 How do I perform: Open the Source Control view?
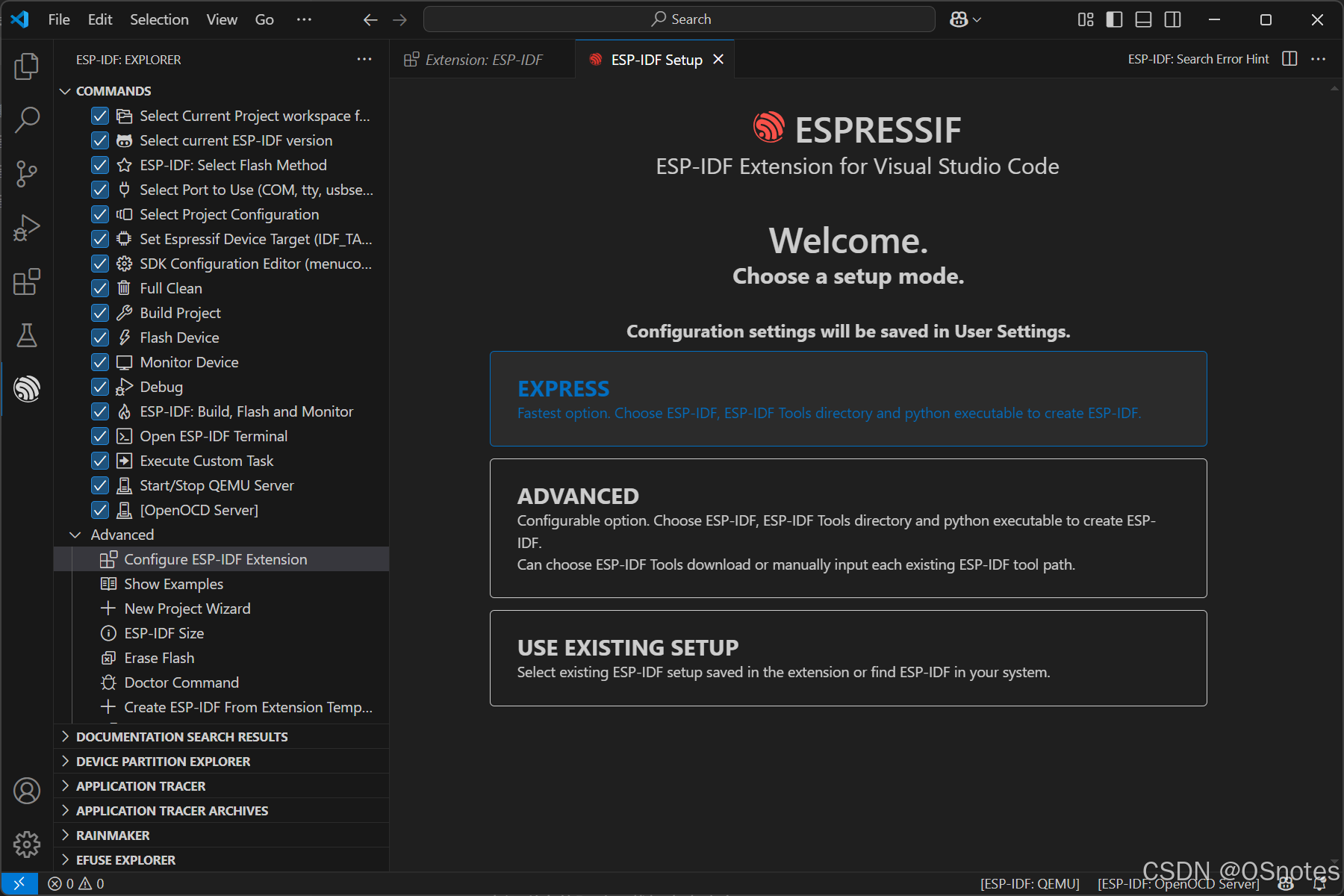[27, 174]
